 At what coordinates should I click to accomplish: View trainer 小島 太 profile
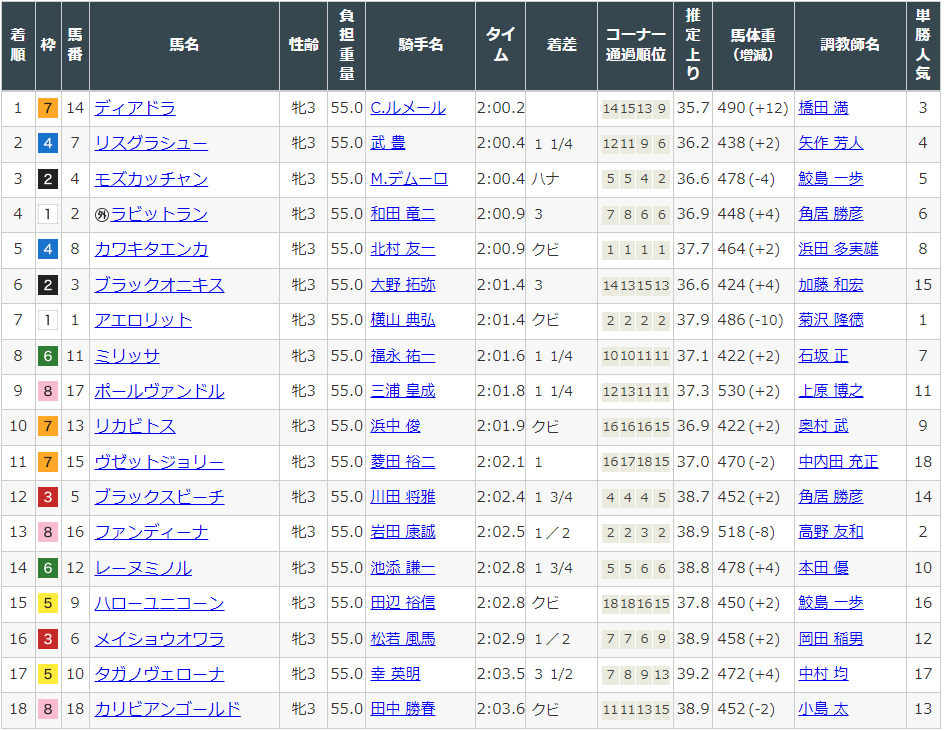click(x=823, y=709)
